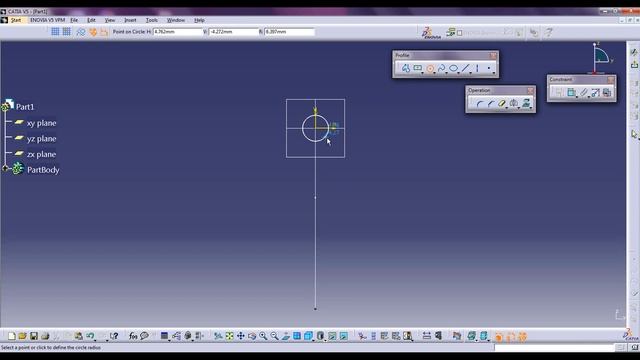This screenshot has width=640, height=360.
Task: Select the yellow Trim tool in Operation
Action: tap(502, 104)
